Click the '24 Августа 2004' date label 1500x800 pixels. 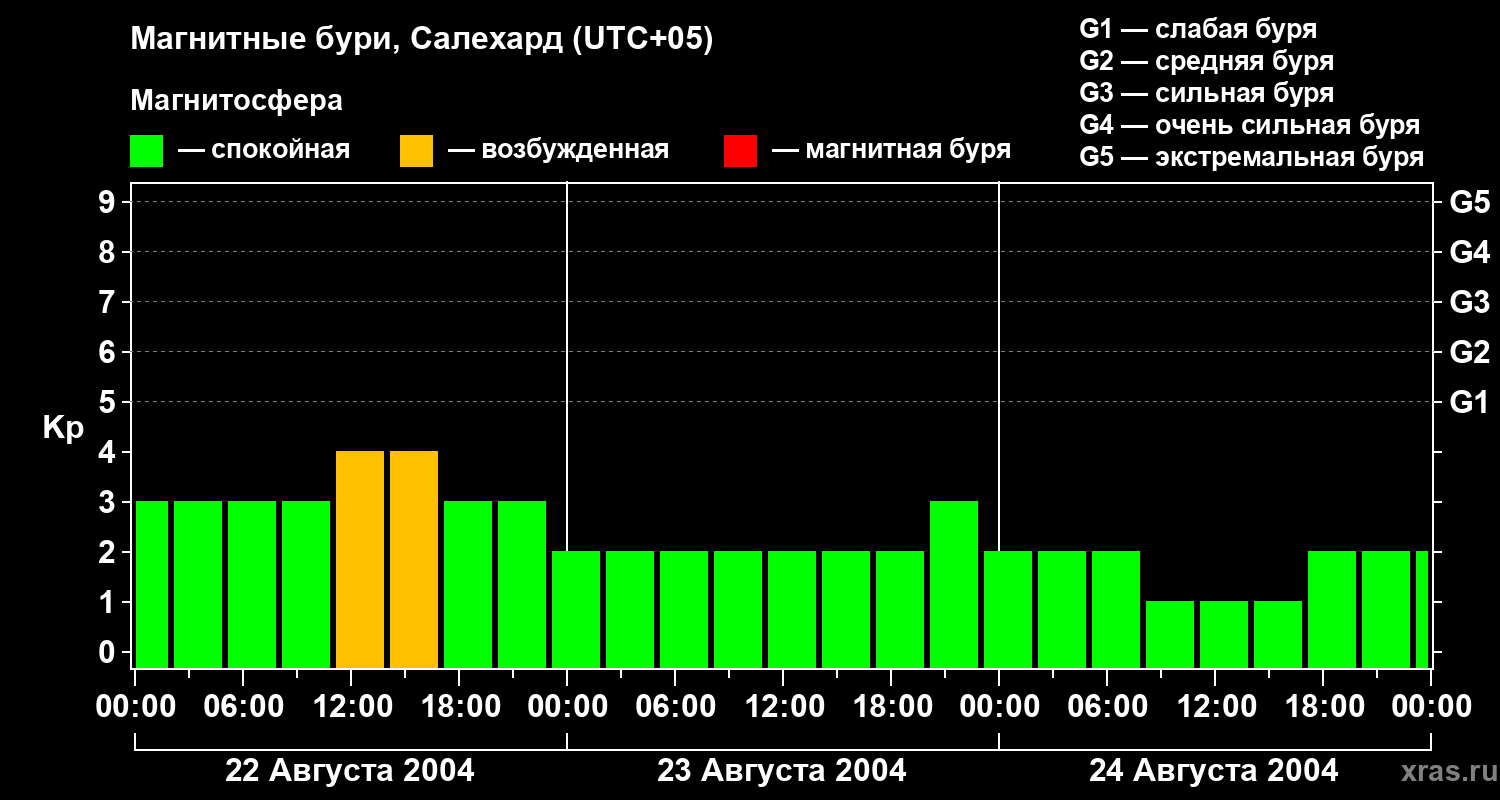[x=1213, y=771]
